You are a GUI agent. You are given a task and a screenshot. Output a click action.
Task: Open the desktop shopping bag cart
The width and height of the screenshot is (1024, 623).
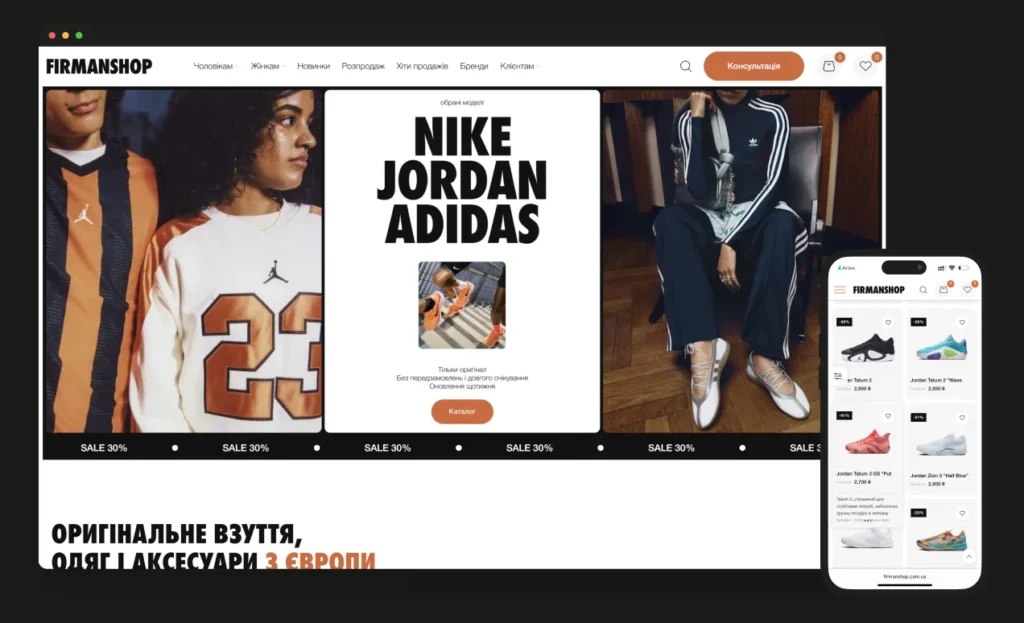828,67
